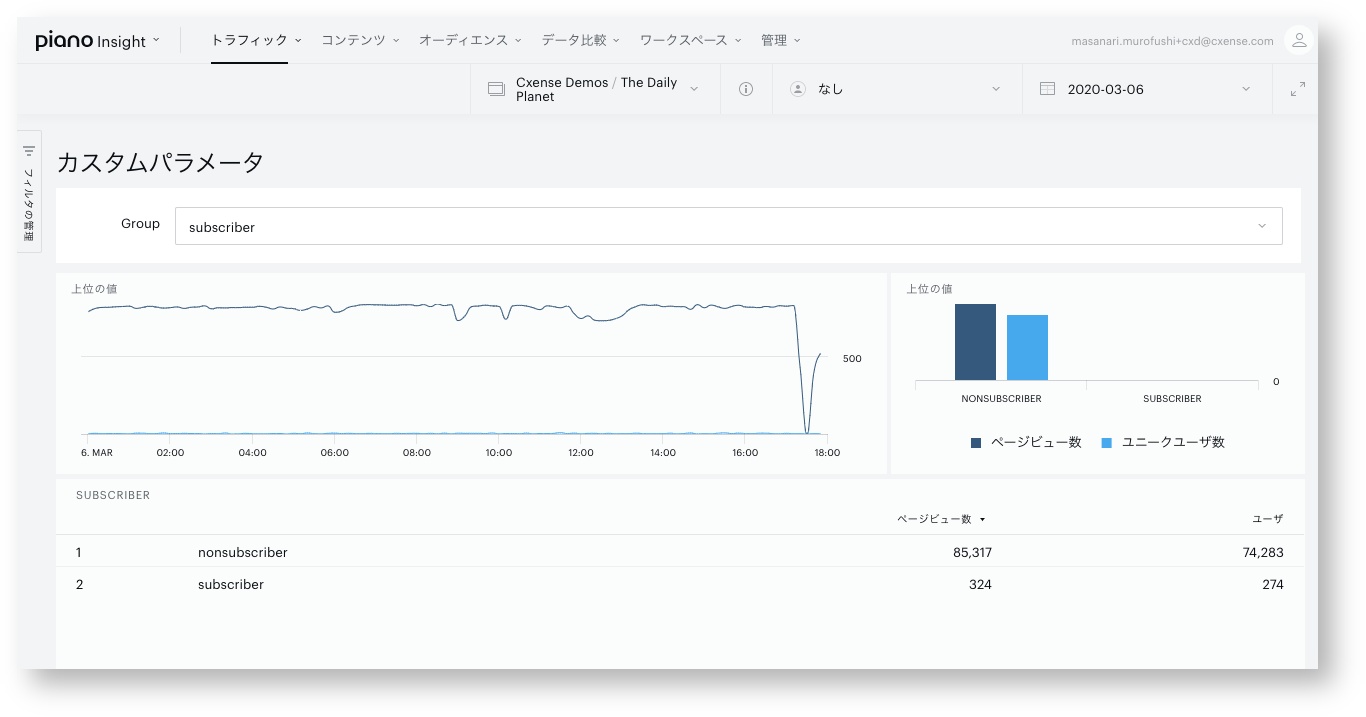The height and width of the screenshot is (717, 1366).
Task: Click the 85,317 pageviews value
Action: (x=972, y=552)
